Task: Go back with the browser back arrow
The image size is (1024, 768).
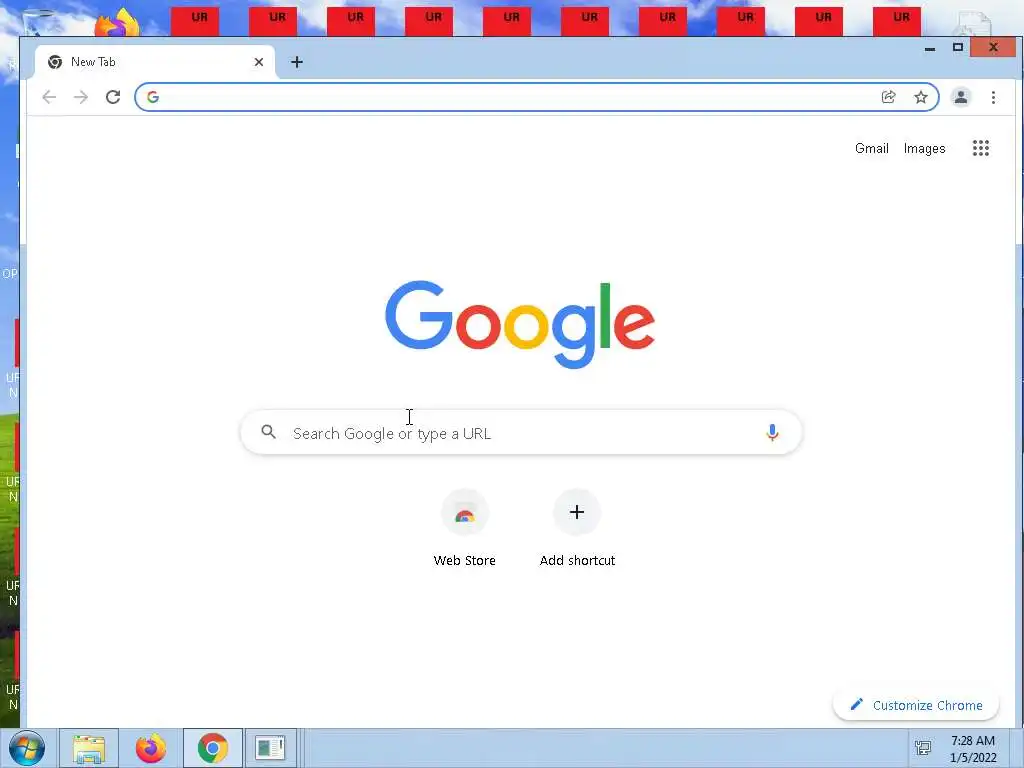Action: pyautogui.click(x=49, y=97)
